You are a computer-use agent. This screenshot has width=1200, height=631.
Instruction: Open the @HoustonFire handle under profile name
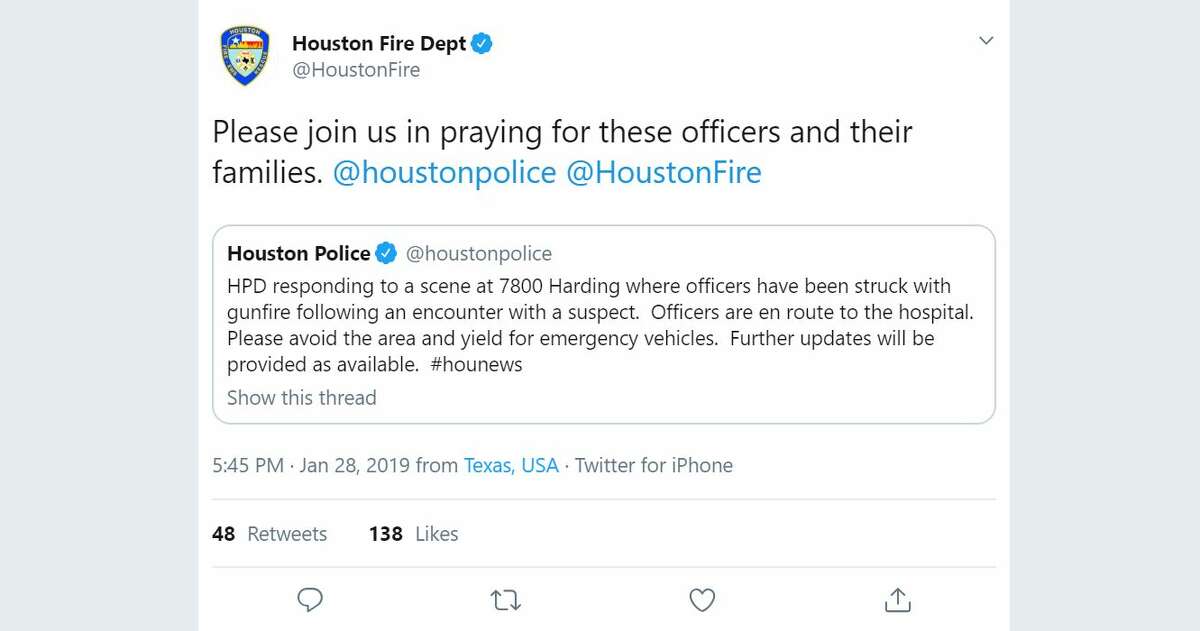click(356, 70)
